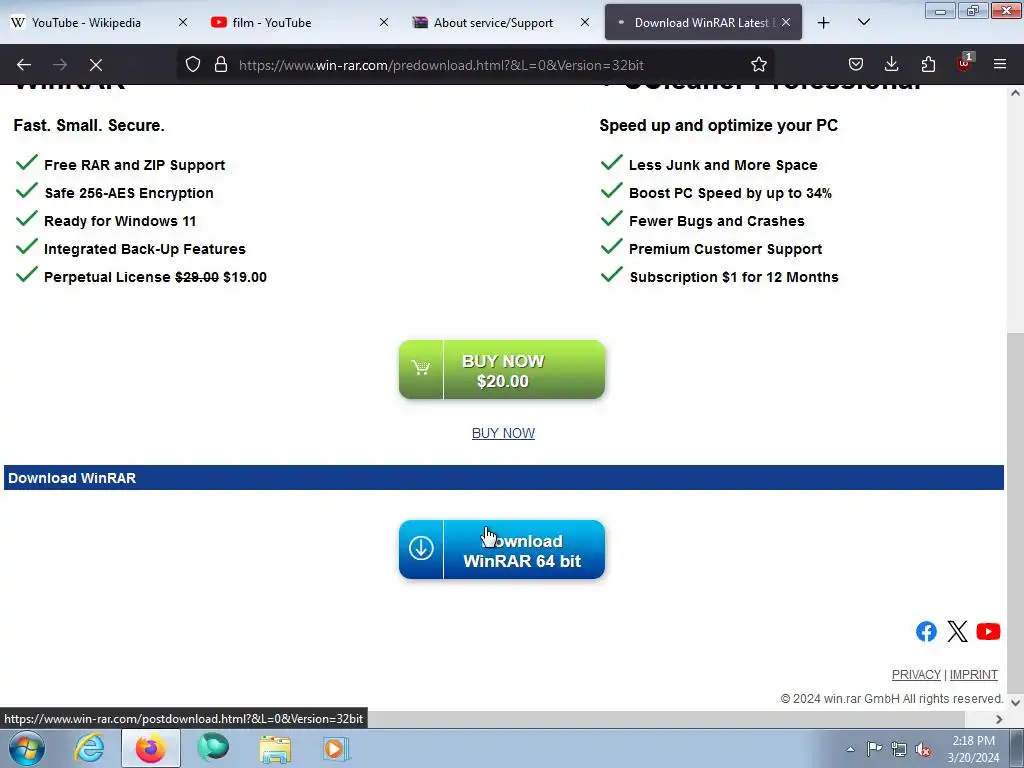Click the site security padlock icon
This screenshot has width=1024, height=768.
tap(221, 65)
